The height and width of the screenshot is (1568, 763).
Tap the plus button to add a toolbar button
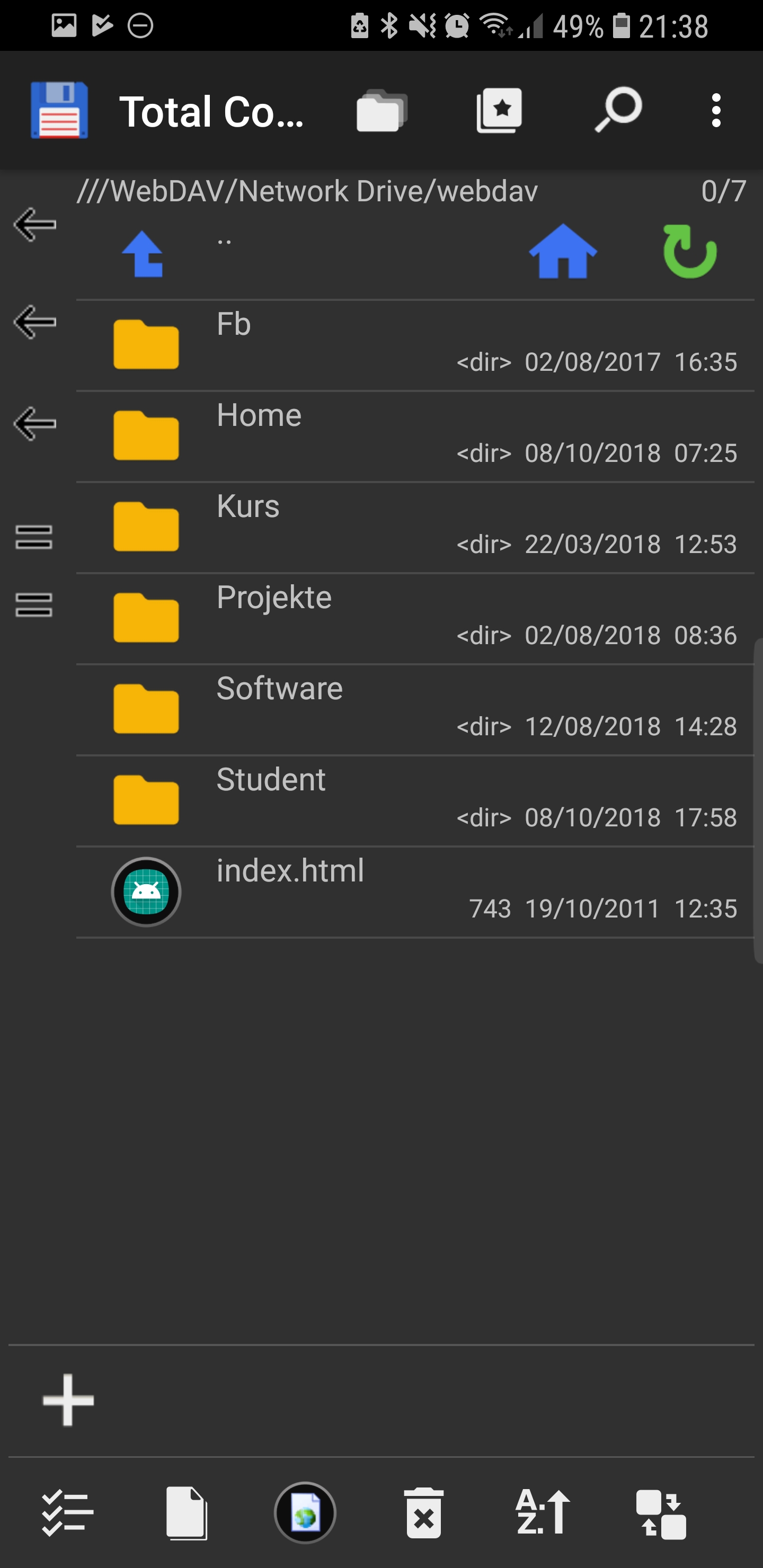point(68,1401)
